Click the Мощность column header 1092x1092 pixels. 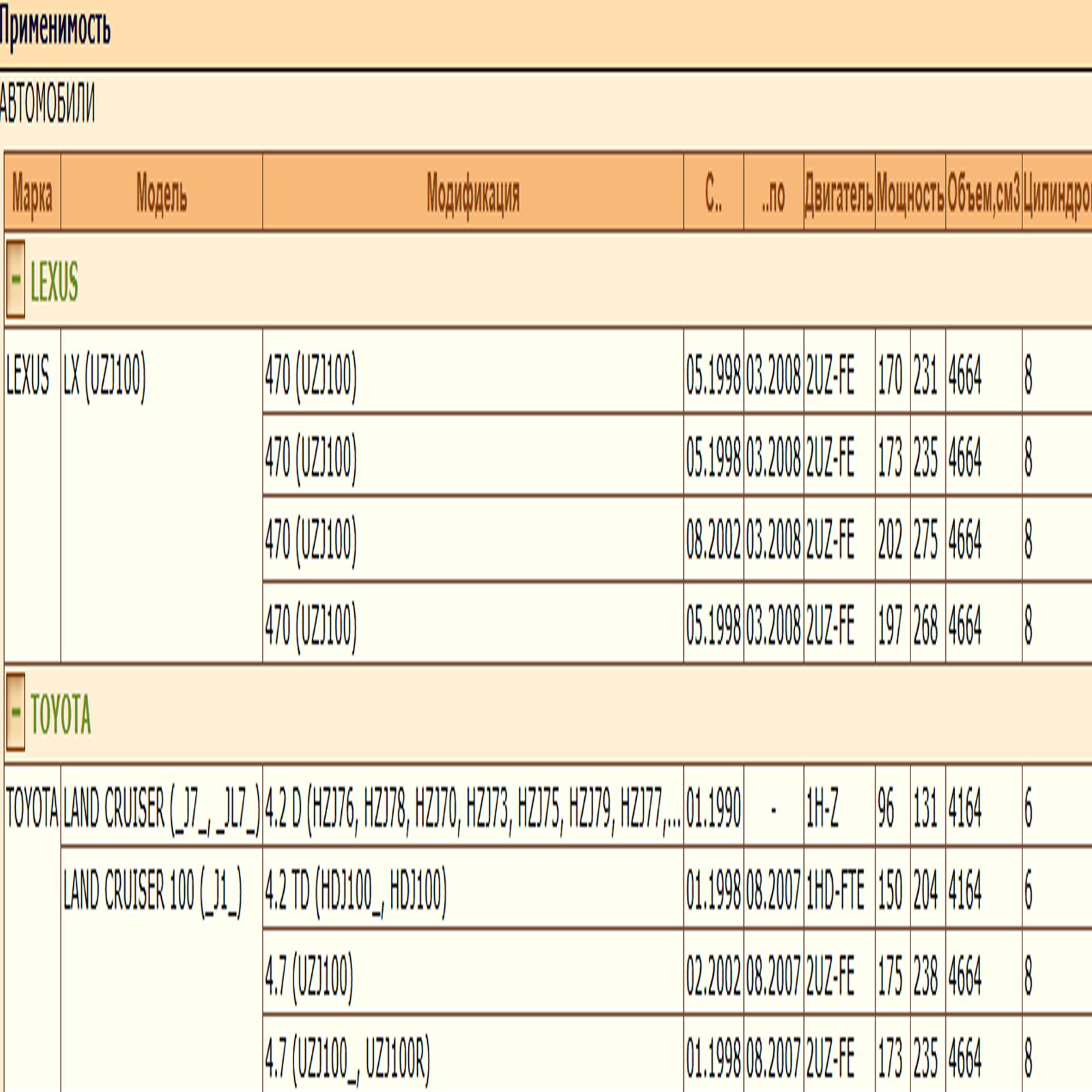coord(910,193)
